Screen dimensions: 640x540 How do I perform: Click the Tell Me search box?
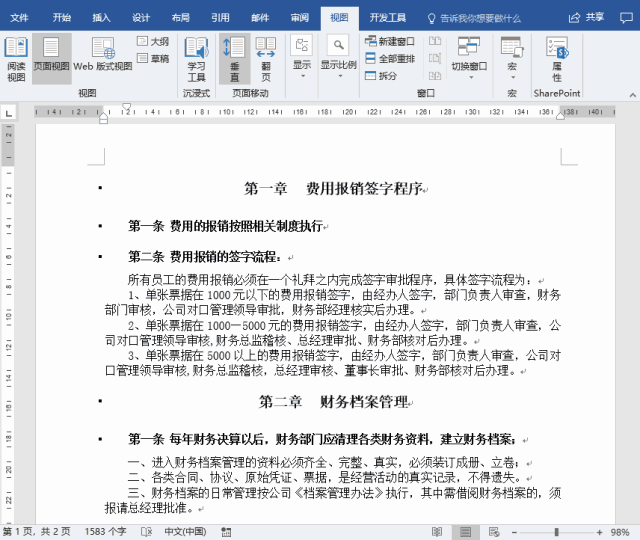tap(475, 18)
